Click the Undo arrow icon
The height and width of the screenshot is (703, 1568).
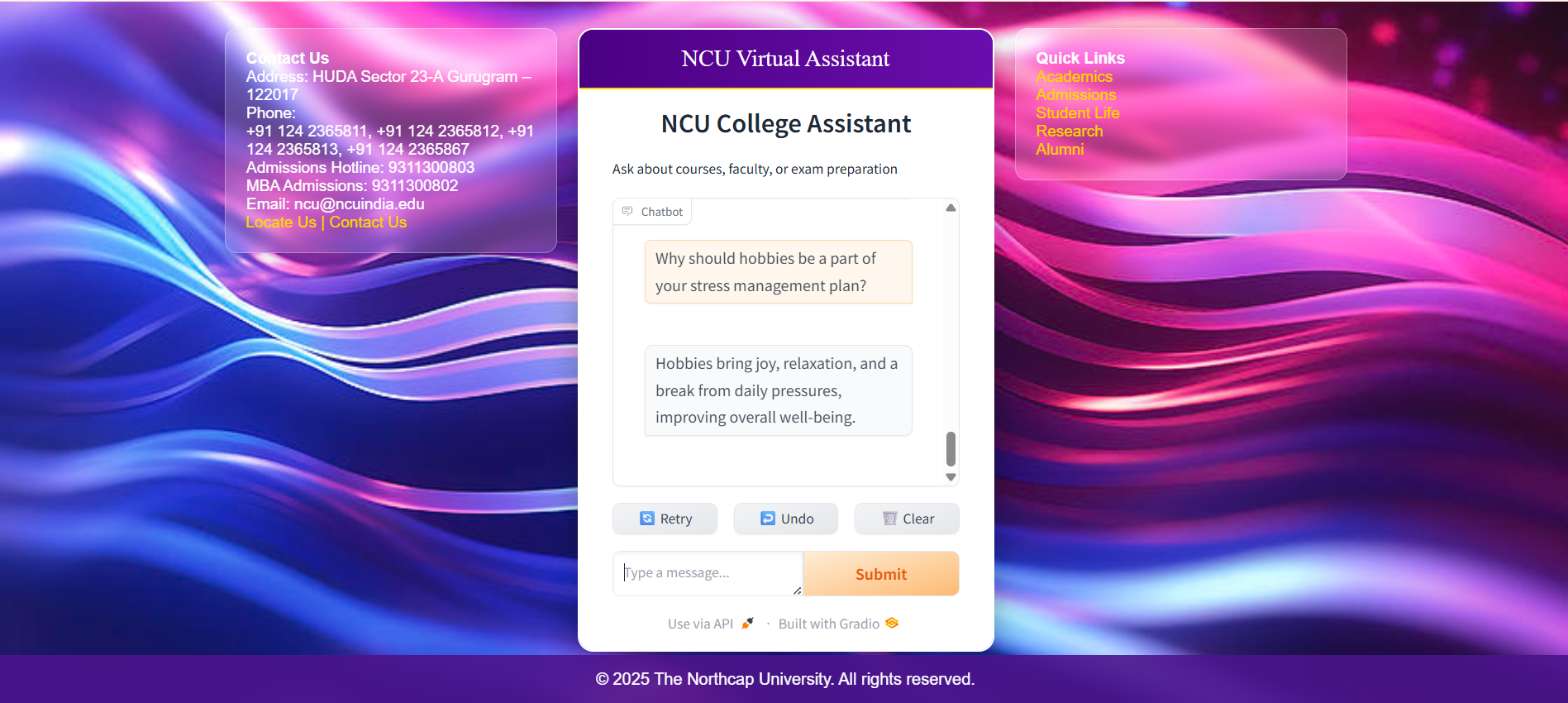768,519
